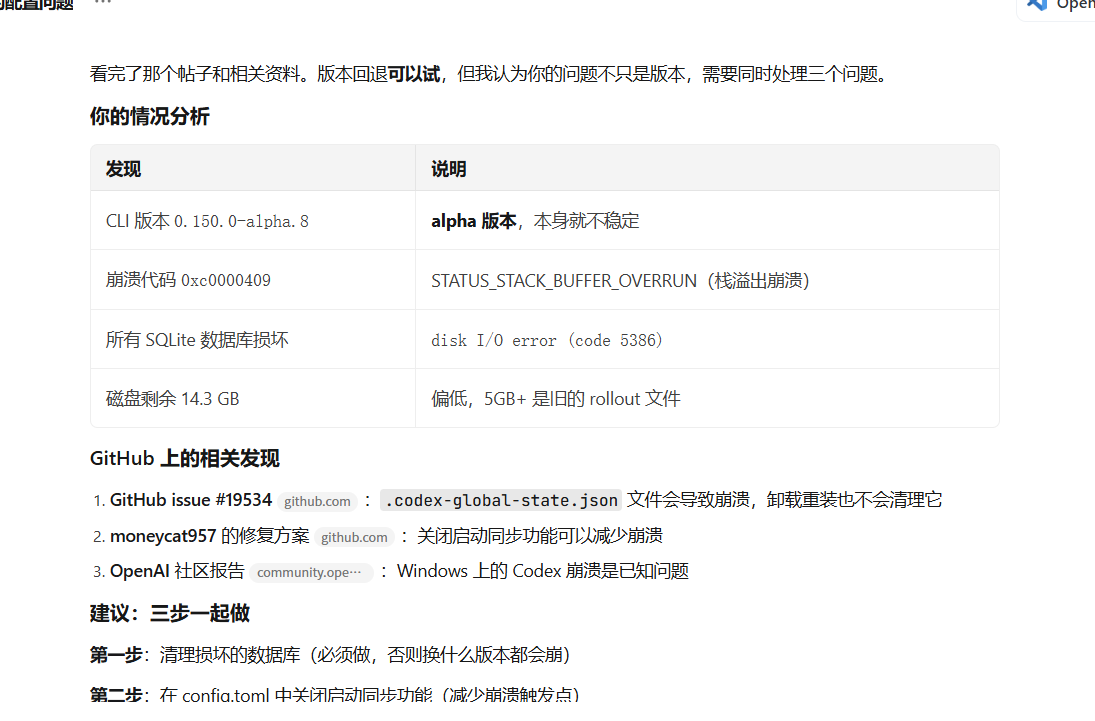Click the "发现" table column header

pos(253,168)
